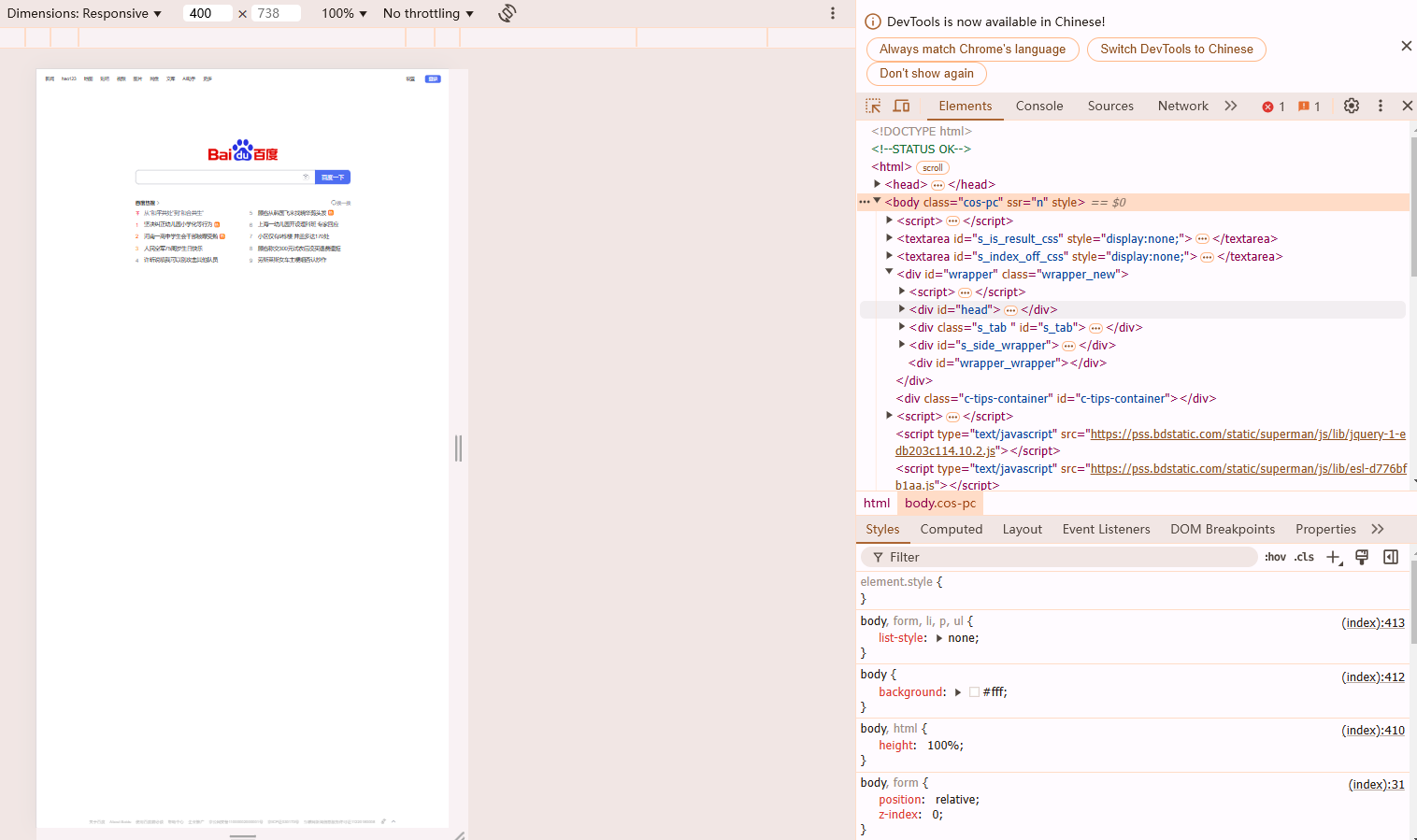Open the Computed styles tab
Viewport: 1417px width, 840px height.
pos(951,529)
